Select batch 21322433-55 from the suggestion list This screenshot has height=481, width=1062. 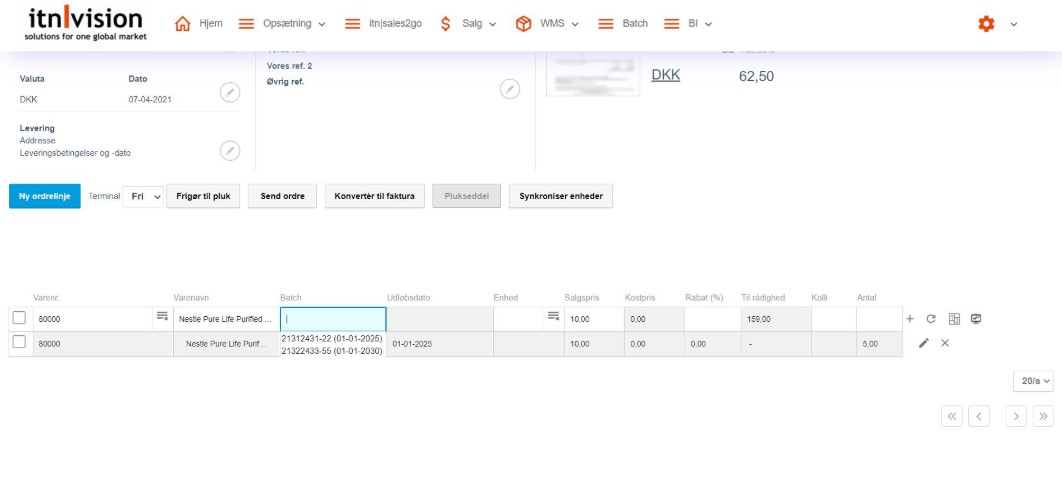click(x=332, y=351)
